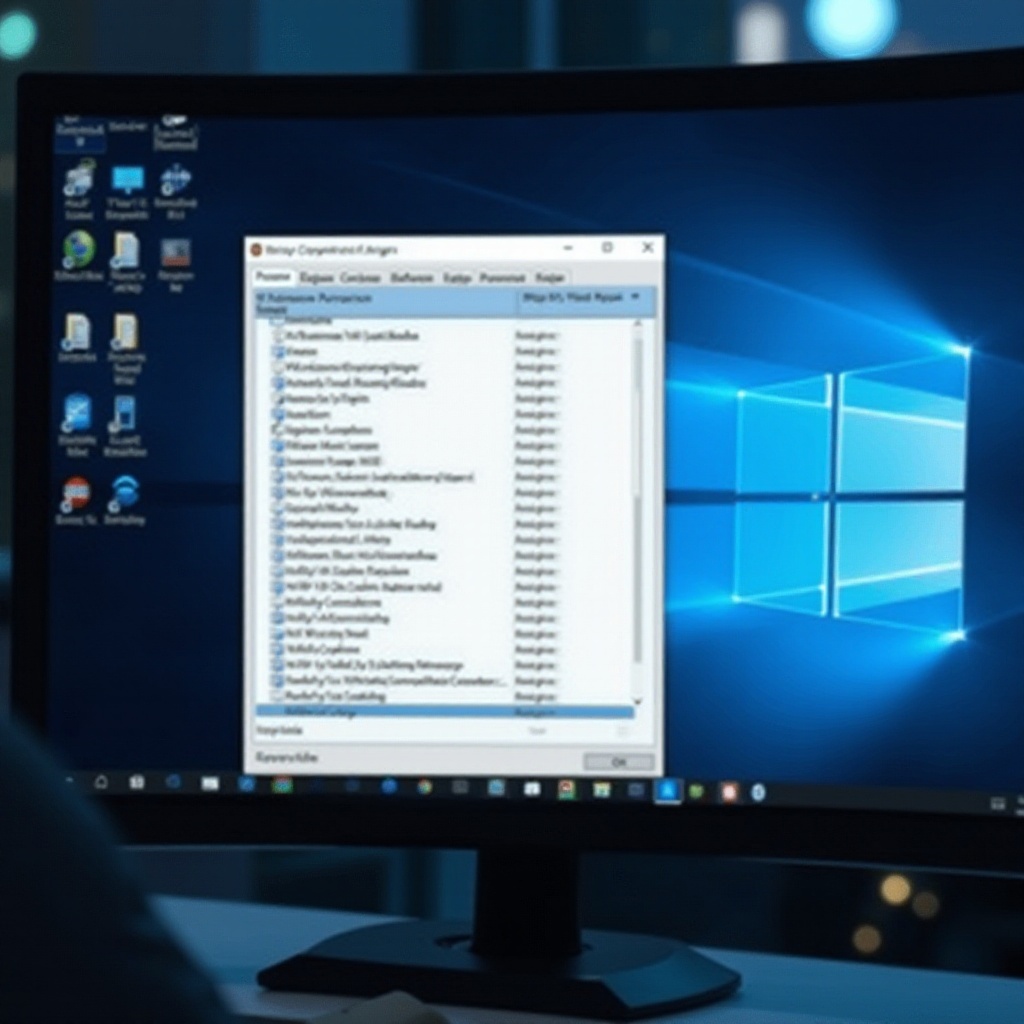Open the green globe desktop shortcut
This screenshot has width=1024, height=1024.
point(79,250)
